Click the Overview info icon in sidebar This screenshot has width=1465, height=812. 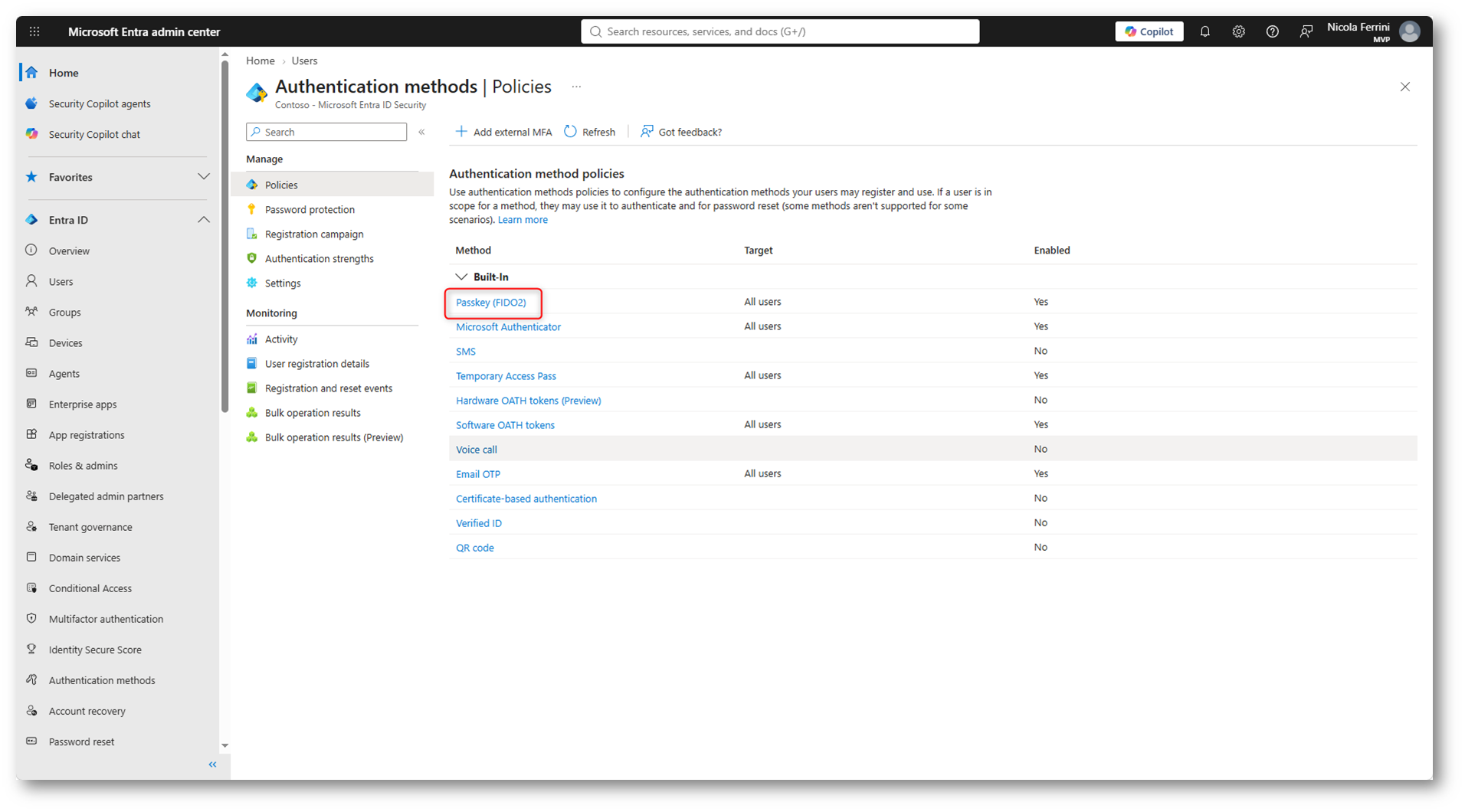[31, 250]
